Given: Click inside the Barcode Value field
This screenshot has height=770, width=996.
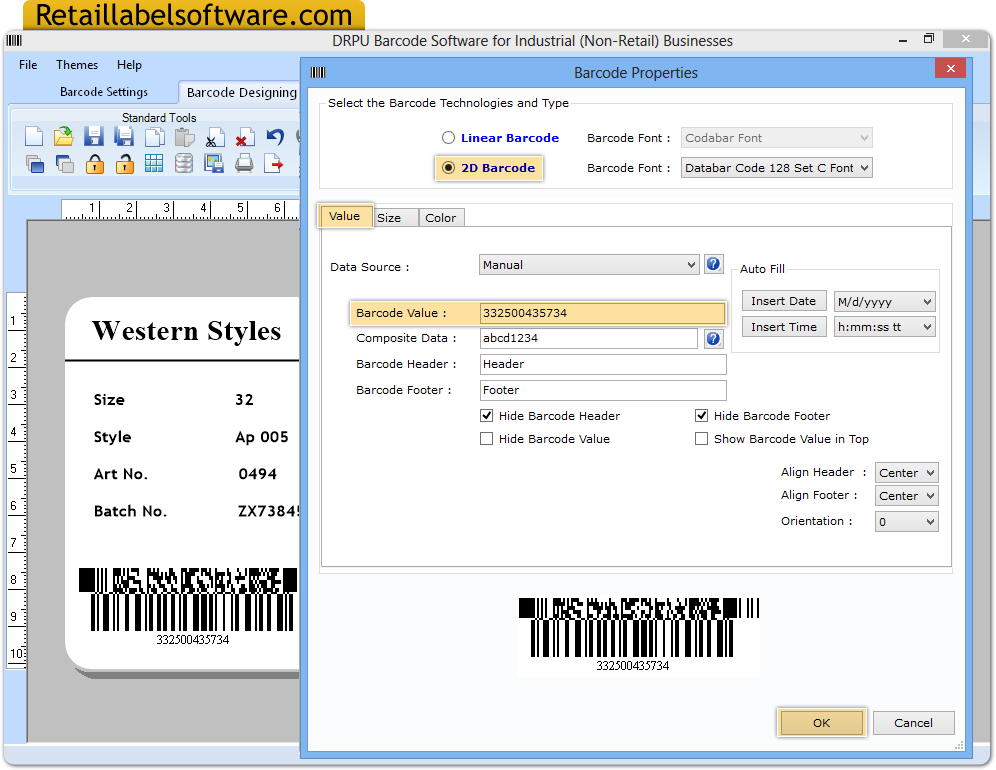Looking at the screenshot, I should 600,312.
